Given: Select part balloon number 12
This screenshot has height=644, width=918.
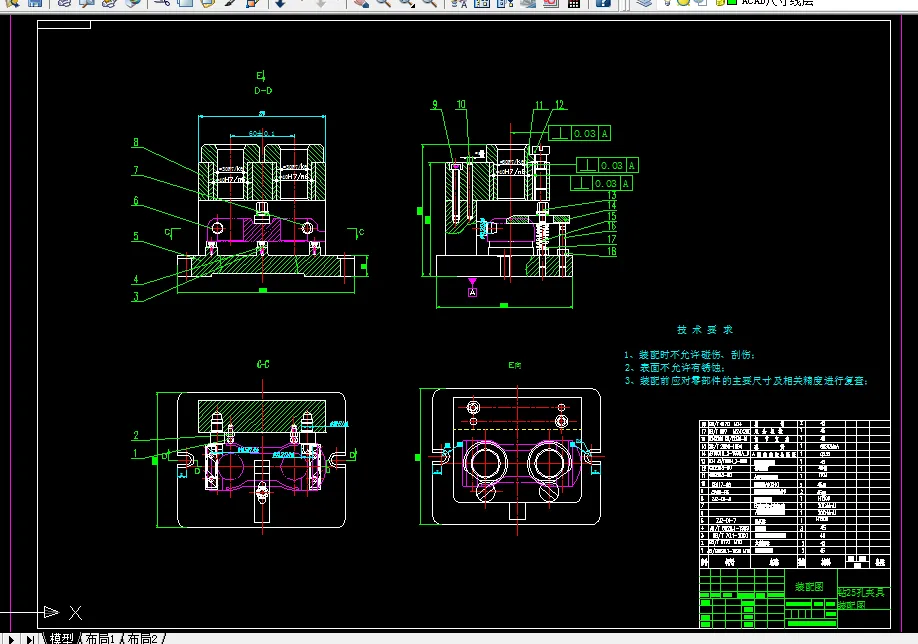Looking at the screenshot, I should tap(559, 105).
